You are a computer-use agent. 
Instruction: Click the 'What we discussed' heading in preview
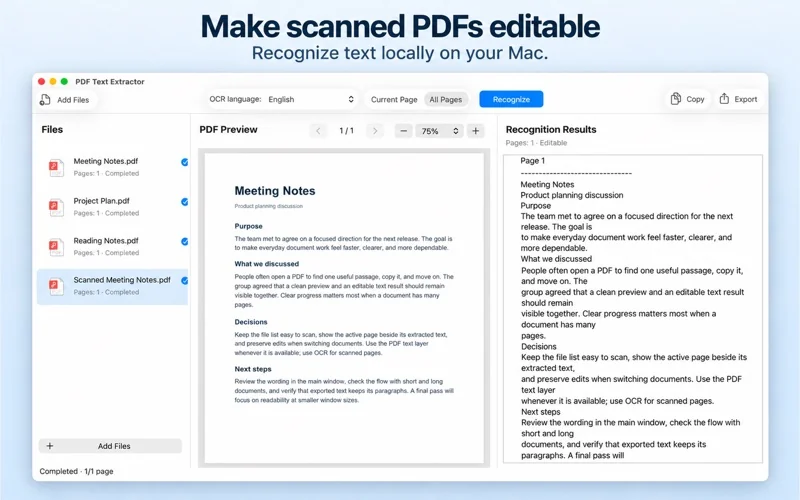pyautogui.click(x=266, y=264)
